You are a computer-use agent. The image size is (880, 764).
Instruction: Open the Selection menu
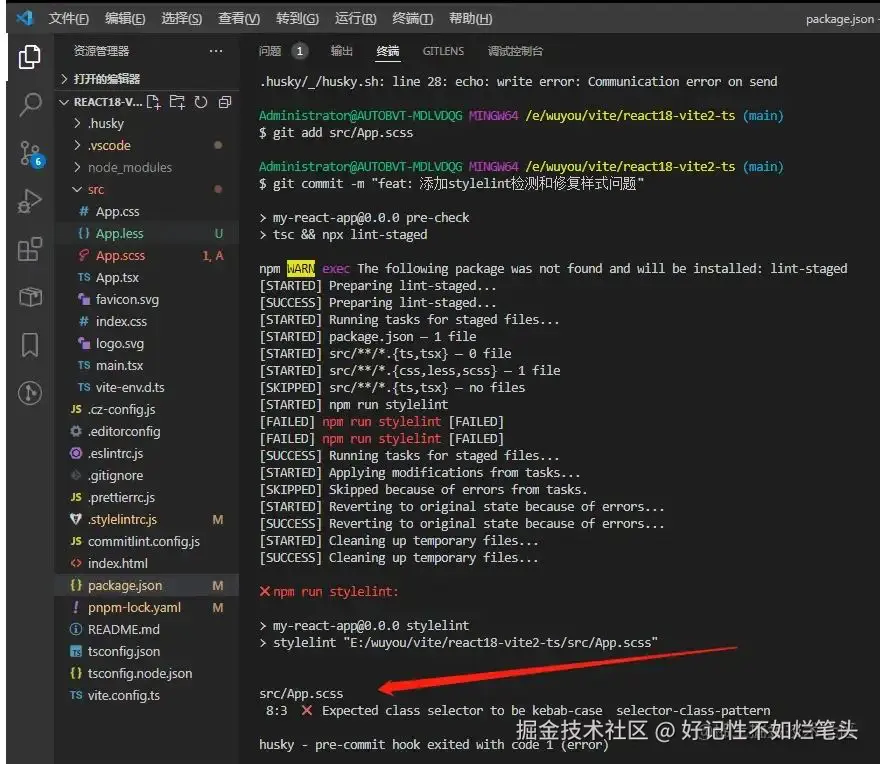tap(182, 19)
